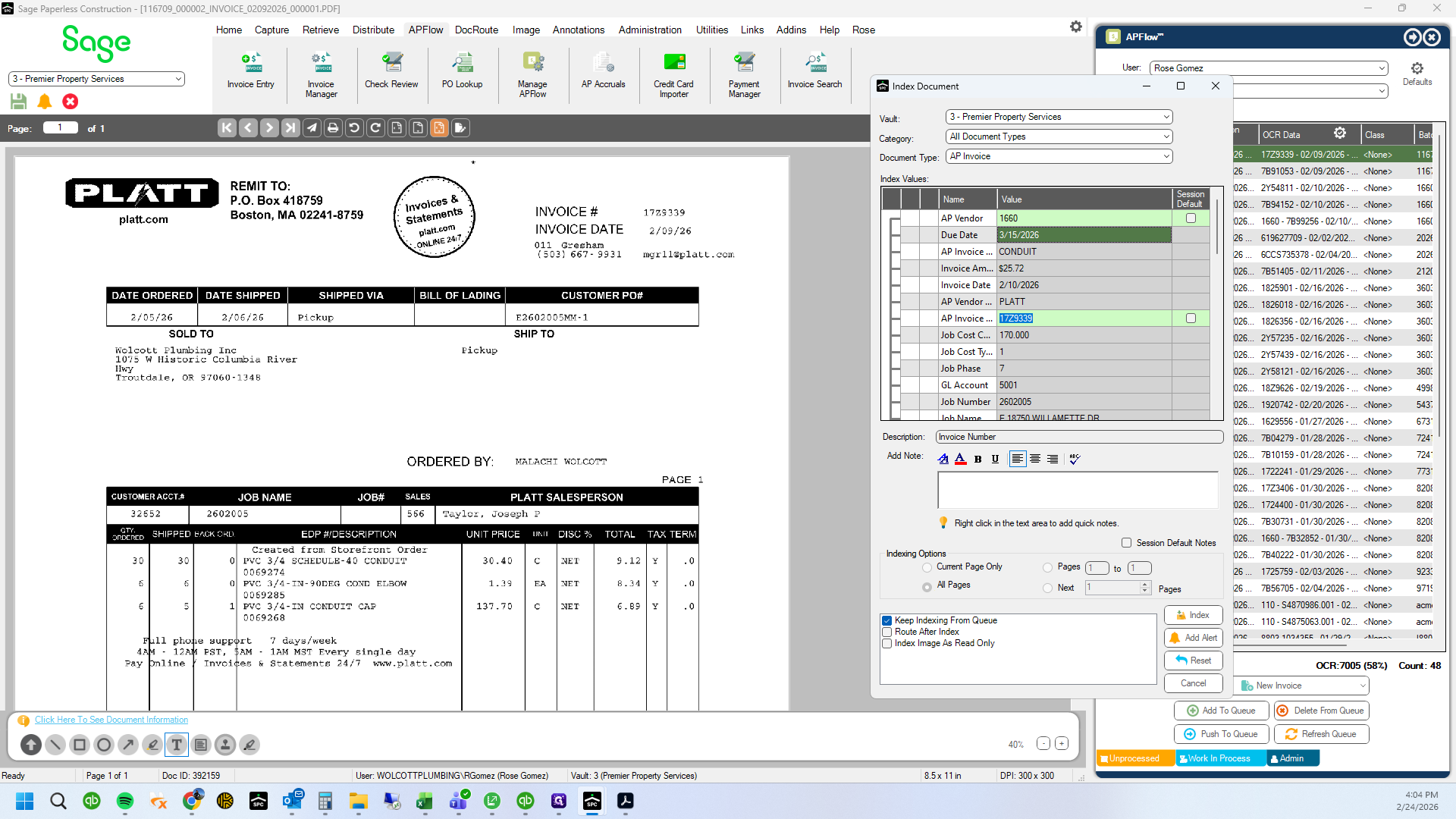Enable Route After Index checkbox

(886, 632)
